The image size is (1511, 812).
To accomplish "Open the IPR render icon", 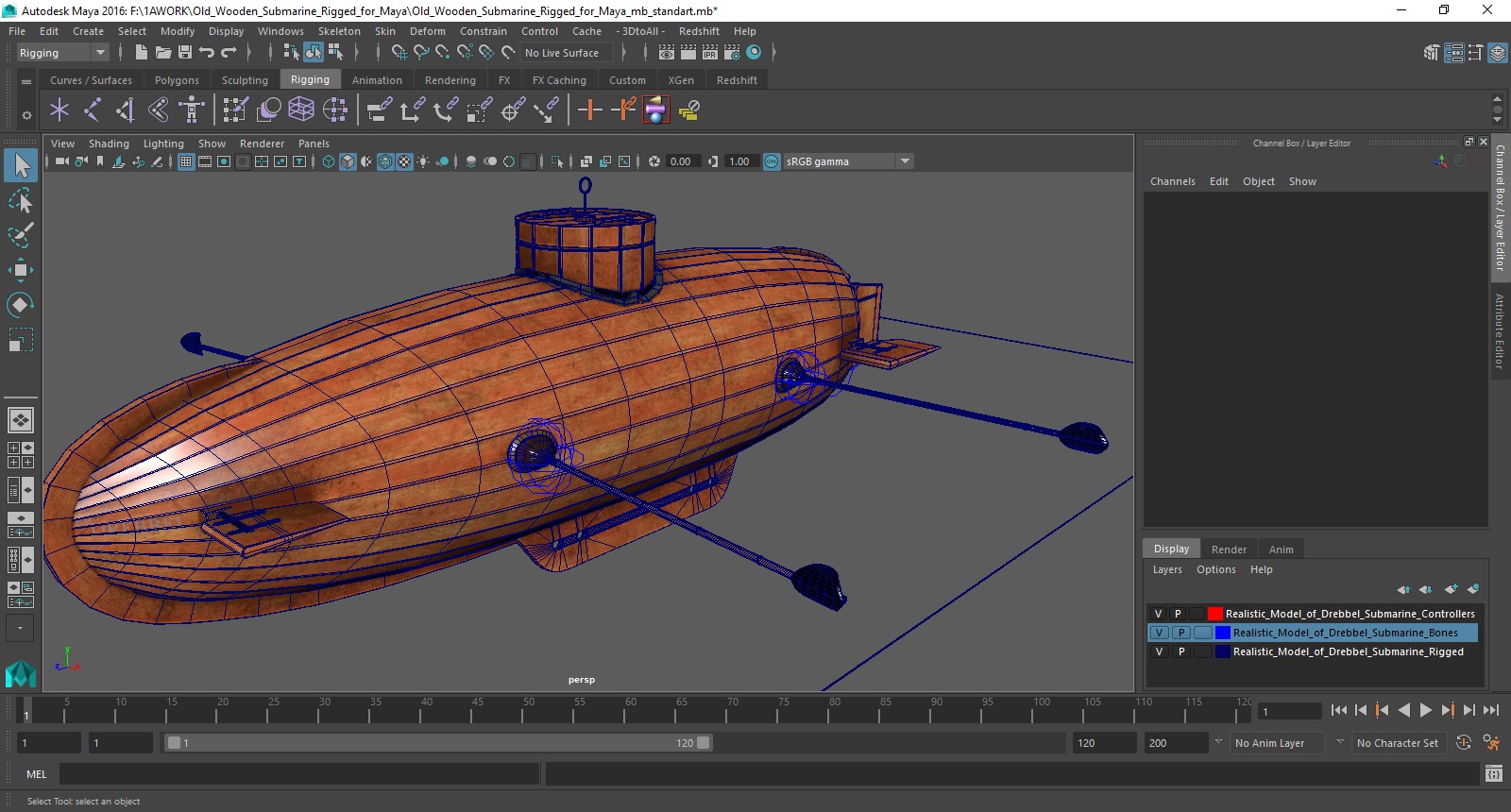I will pos(710,53).
